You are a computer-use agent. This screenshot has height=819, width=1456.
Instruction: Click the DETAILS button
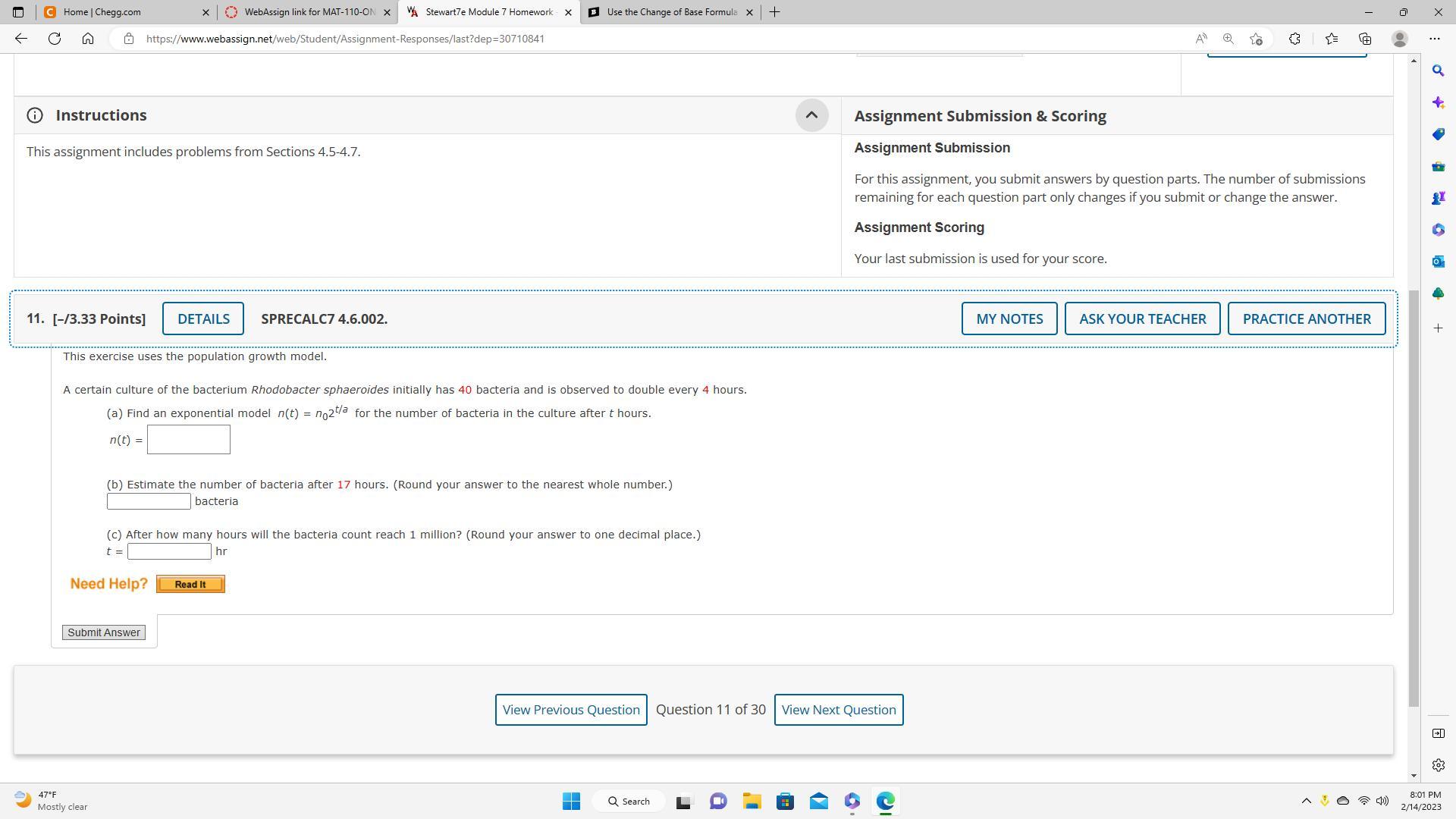(x=203, y=318)
